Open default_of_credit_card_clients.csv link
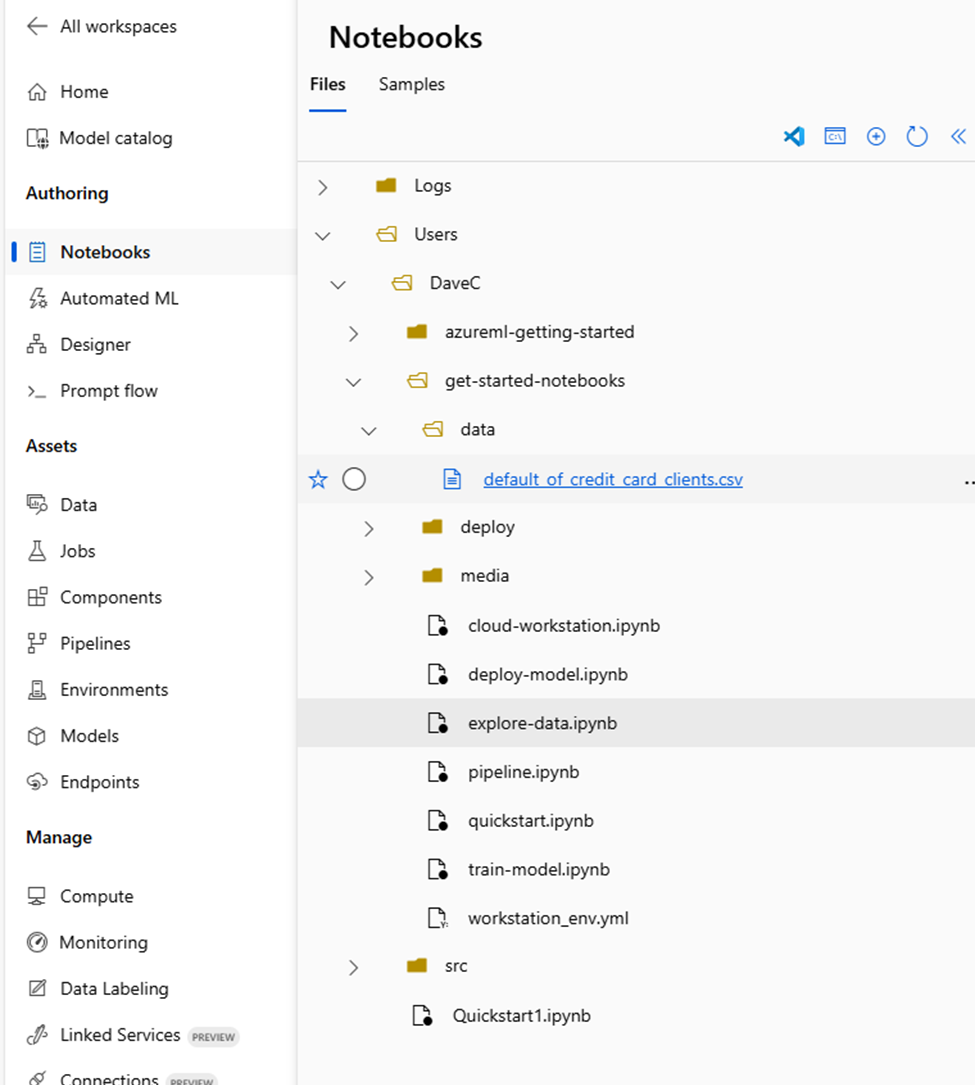The image size is (975, 1085). (613, 479)
